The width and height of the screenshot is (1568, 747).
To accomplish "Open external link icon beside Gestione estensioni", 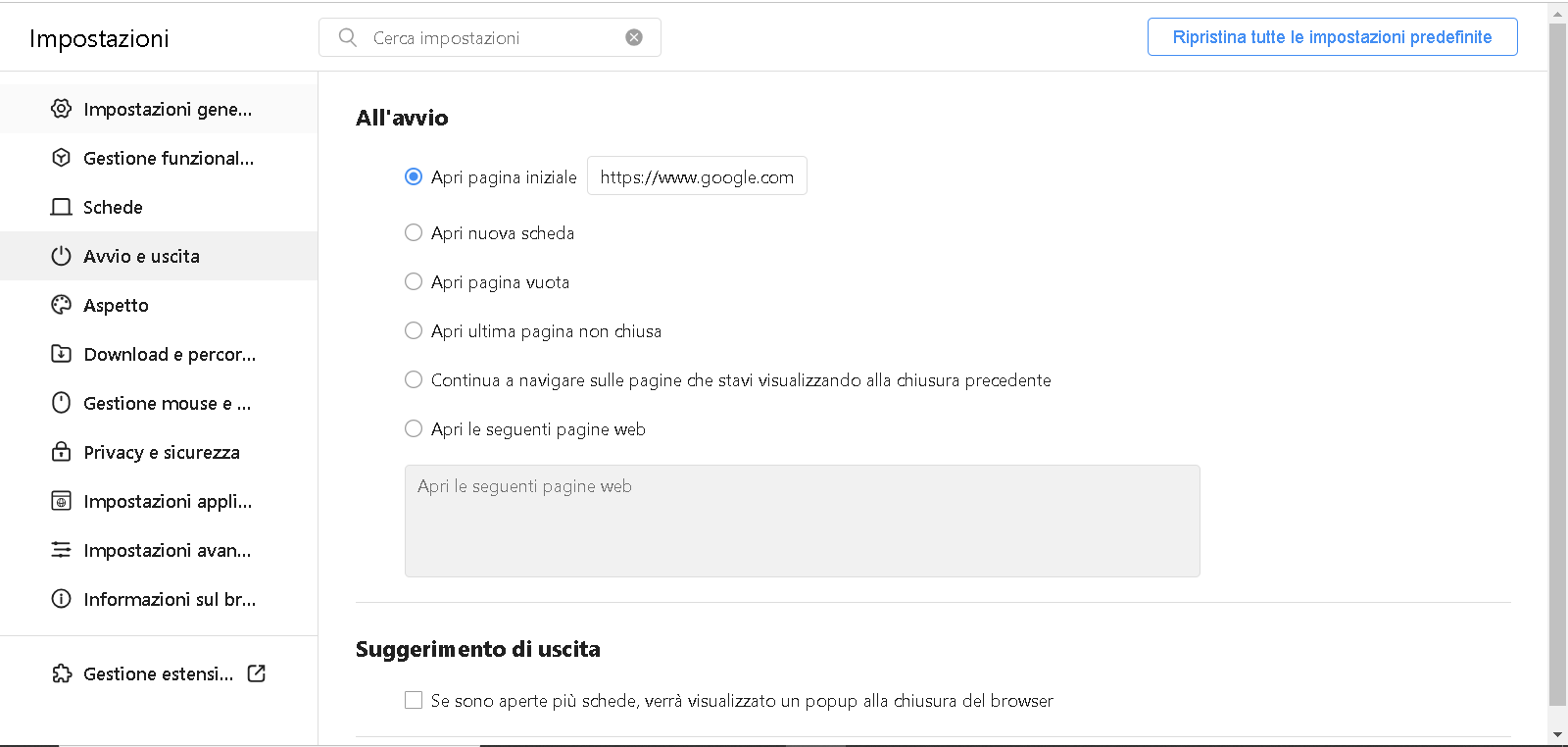I will coord(257,673).
